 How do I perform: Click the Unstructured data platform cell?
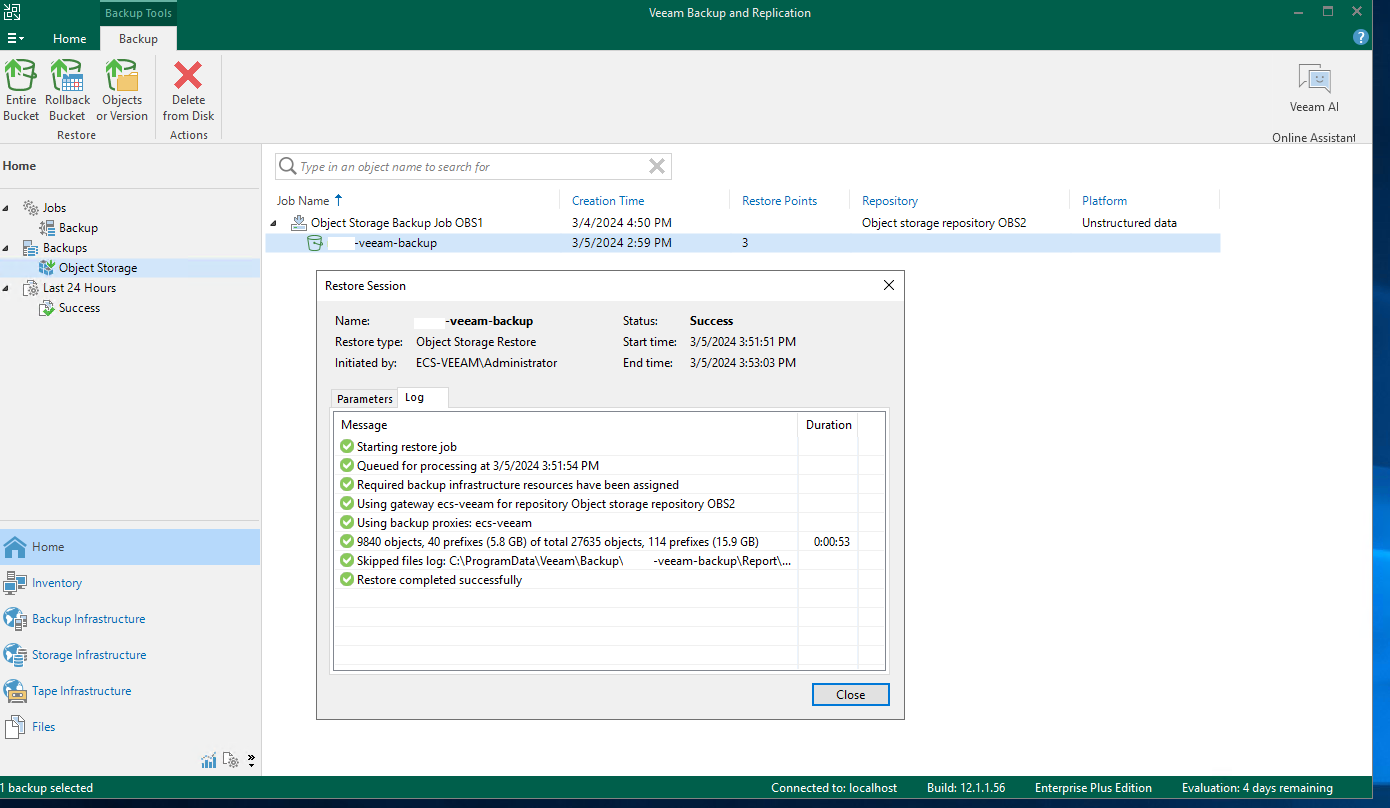(x=1129, y=223)
